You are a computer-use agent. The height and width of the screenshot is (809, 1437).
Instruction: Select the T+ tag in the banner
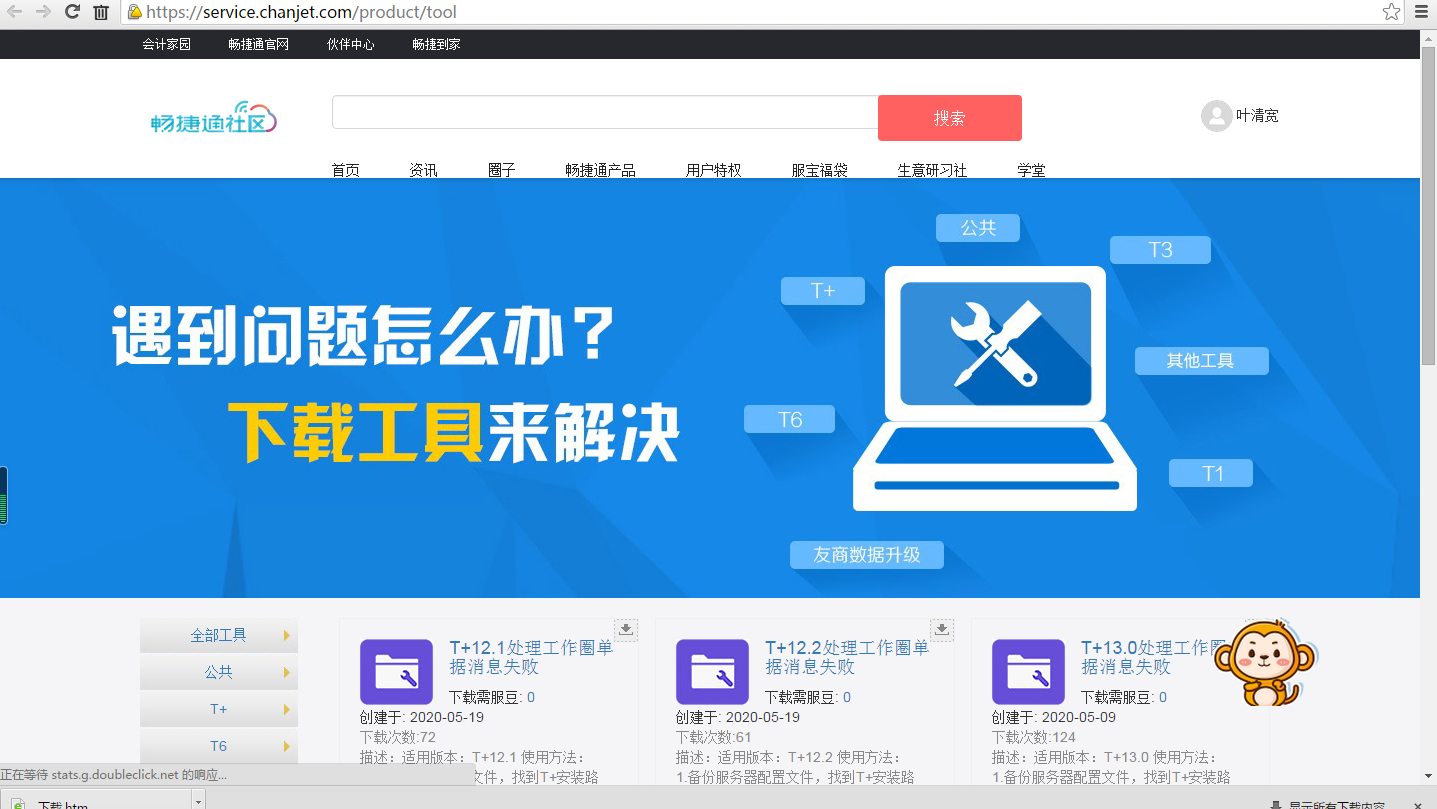tap(823, 291)
